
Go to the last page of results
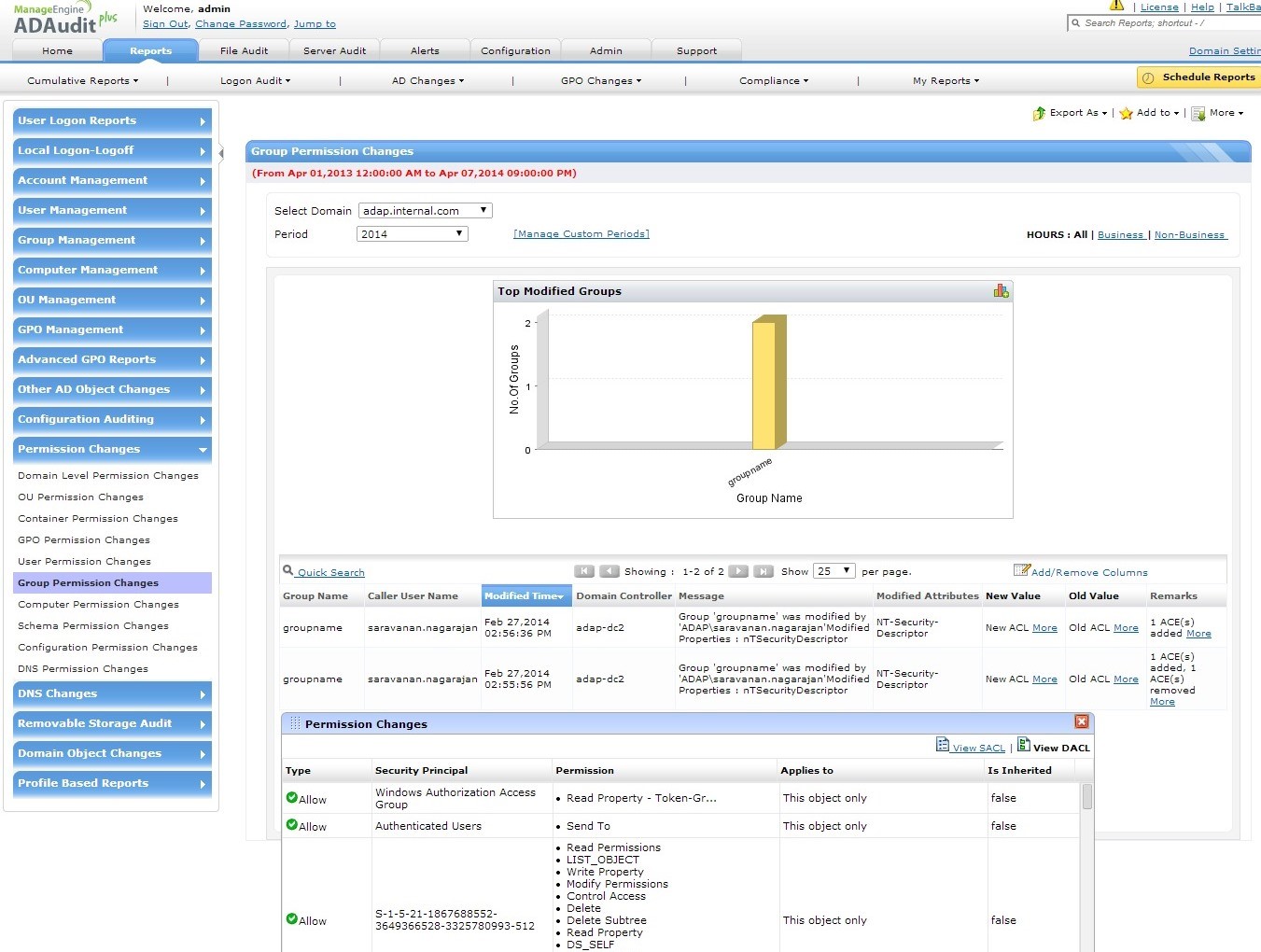pos(763,571)
